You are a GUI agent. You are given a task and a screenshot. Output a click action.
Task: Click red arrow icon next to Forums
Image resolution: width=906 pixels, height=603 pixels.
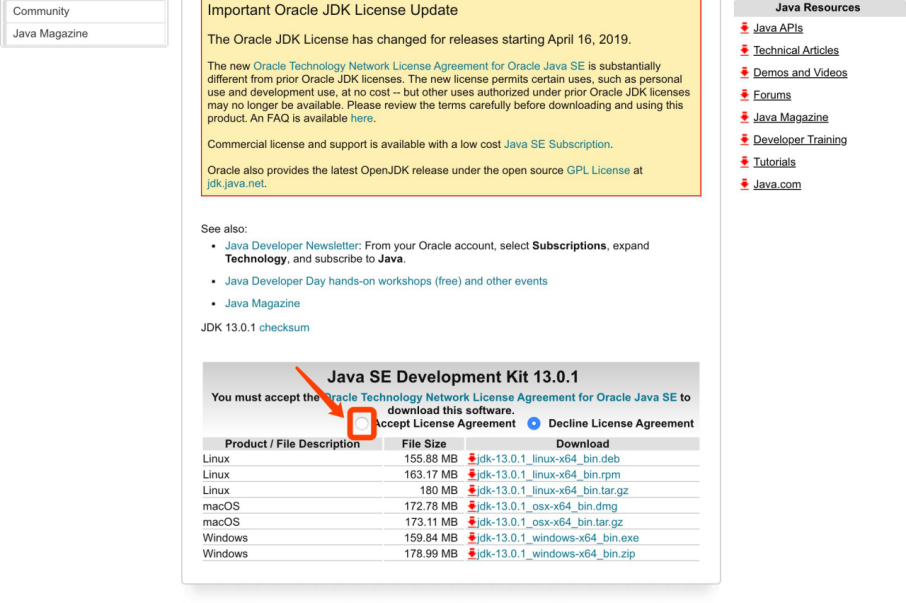click(x=744, y=95)
